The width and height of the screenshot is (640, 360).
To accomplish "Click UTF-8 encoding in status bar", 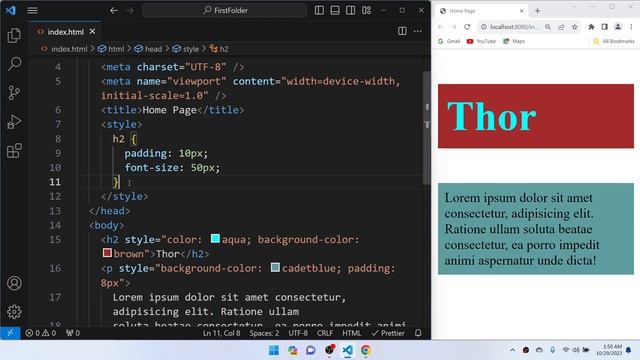I will tap(298, 333).
